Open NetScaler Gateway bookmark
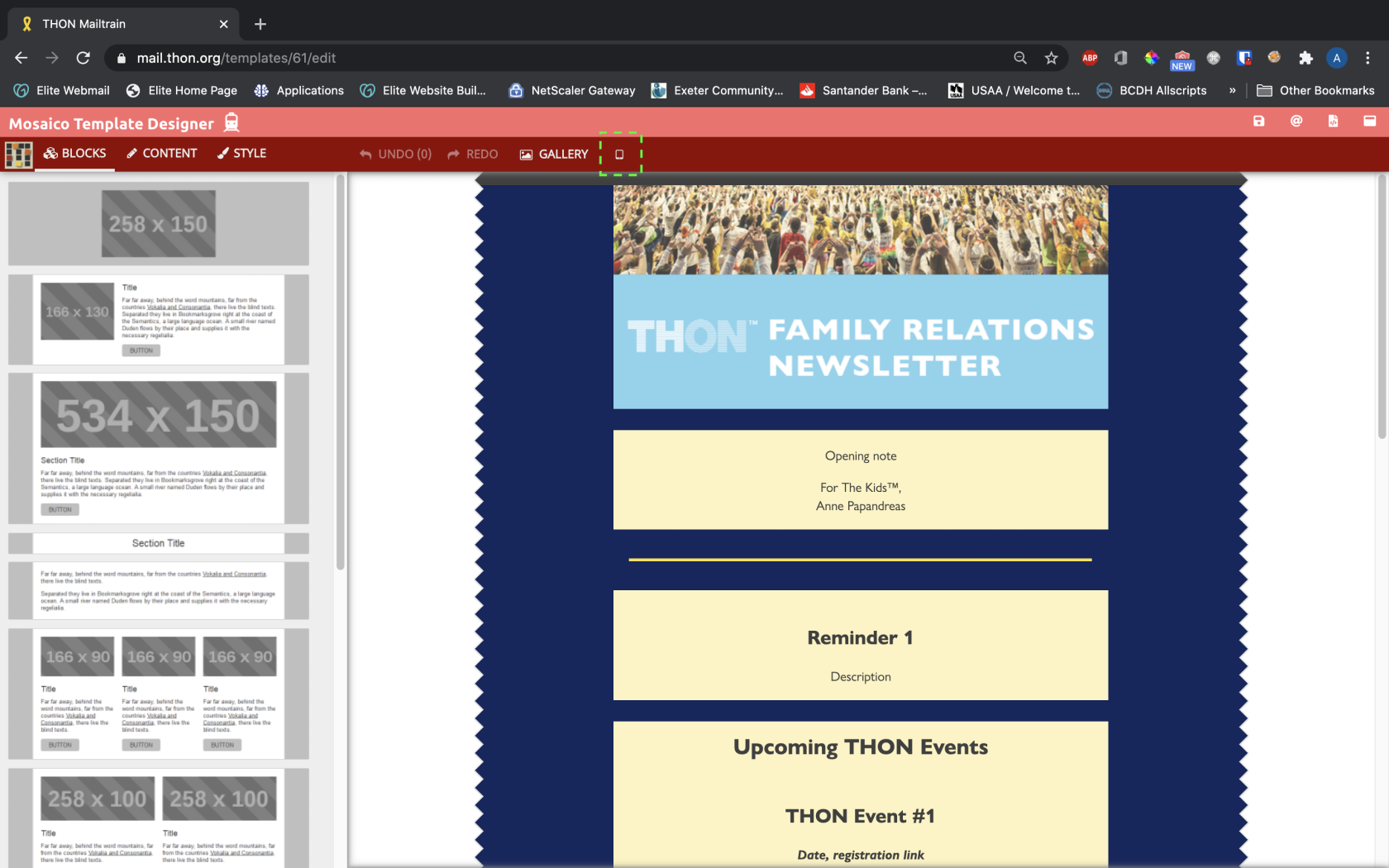 (572, 90)
